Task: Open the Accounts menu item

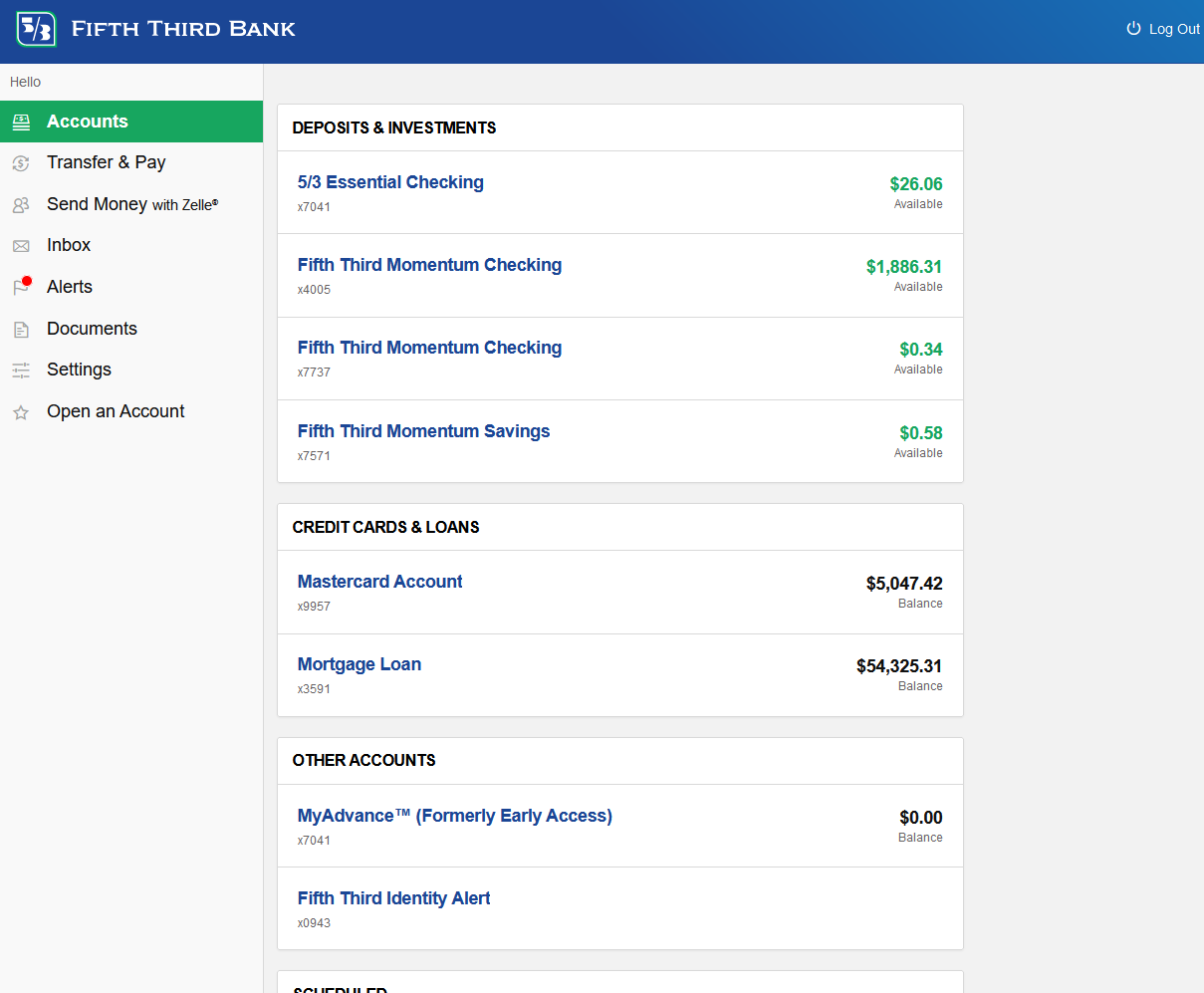Action: coord(131,122)
